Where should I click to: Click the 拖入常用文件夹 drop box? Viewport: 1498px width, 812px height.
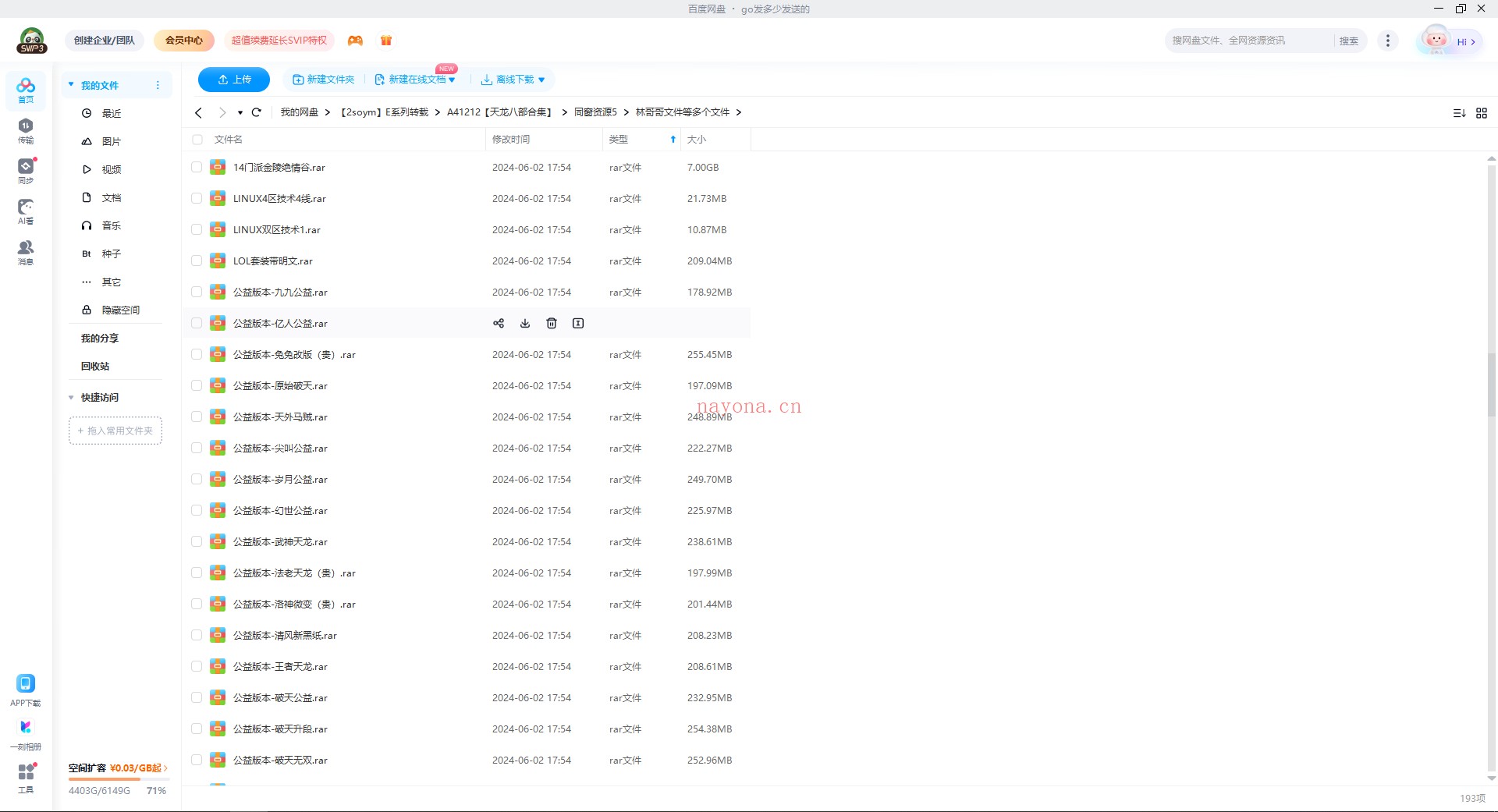coord(115,431)
